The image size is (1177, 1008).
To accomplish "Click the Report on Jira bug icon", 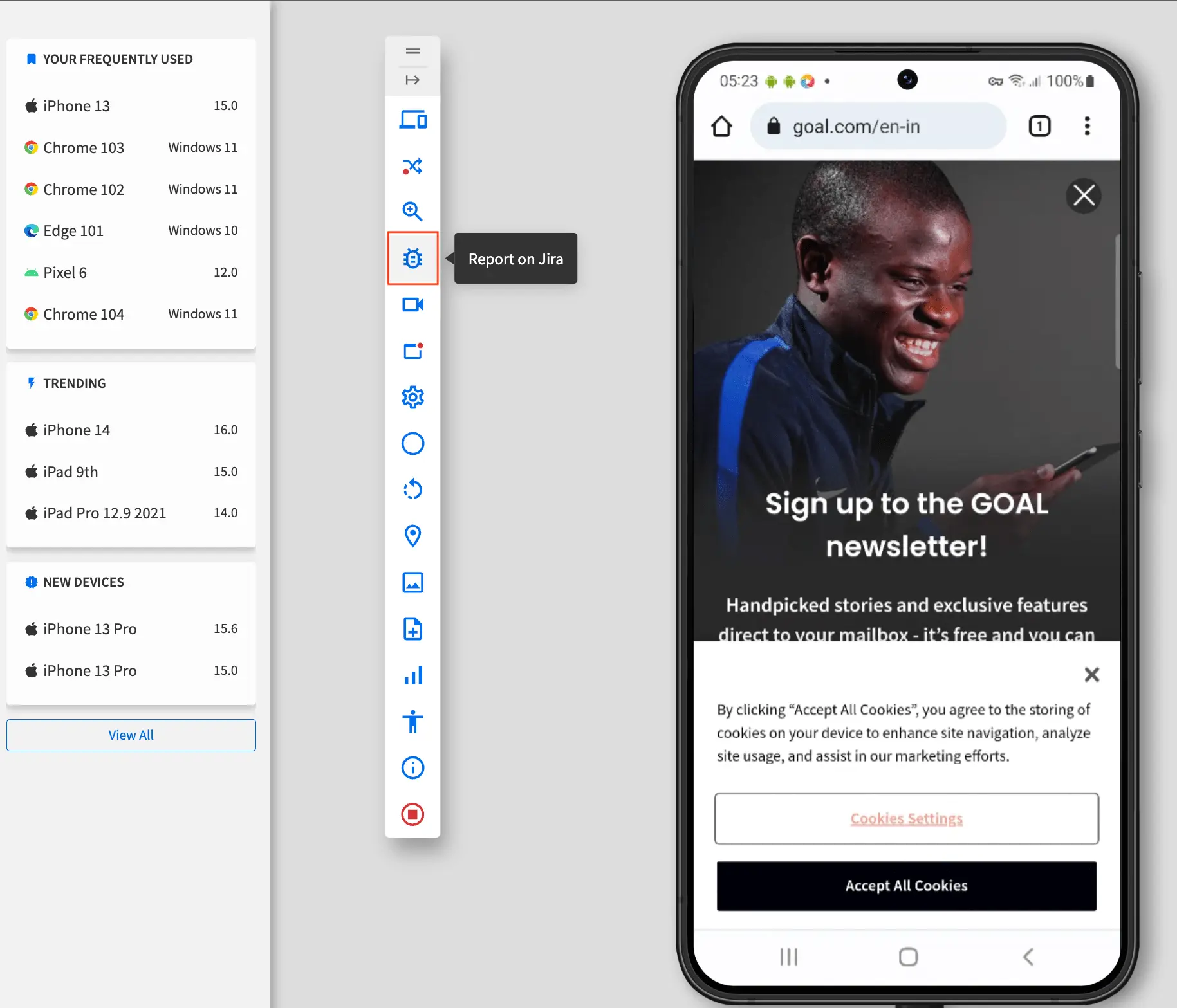I will click(x=412, y=259).
